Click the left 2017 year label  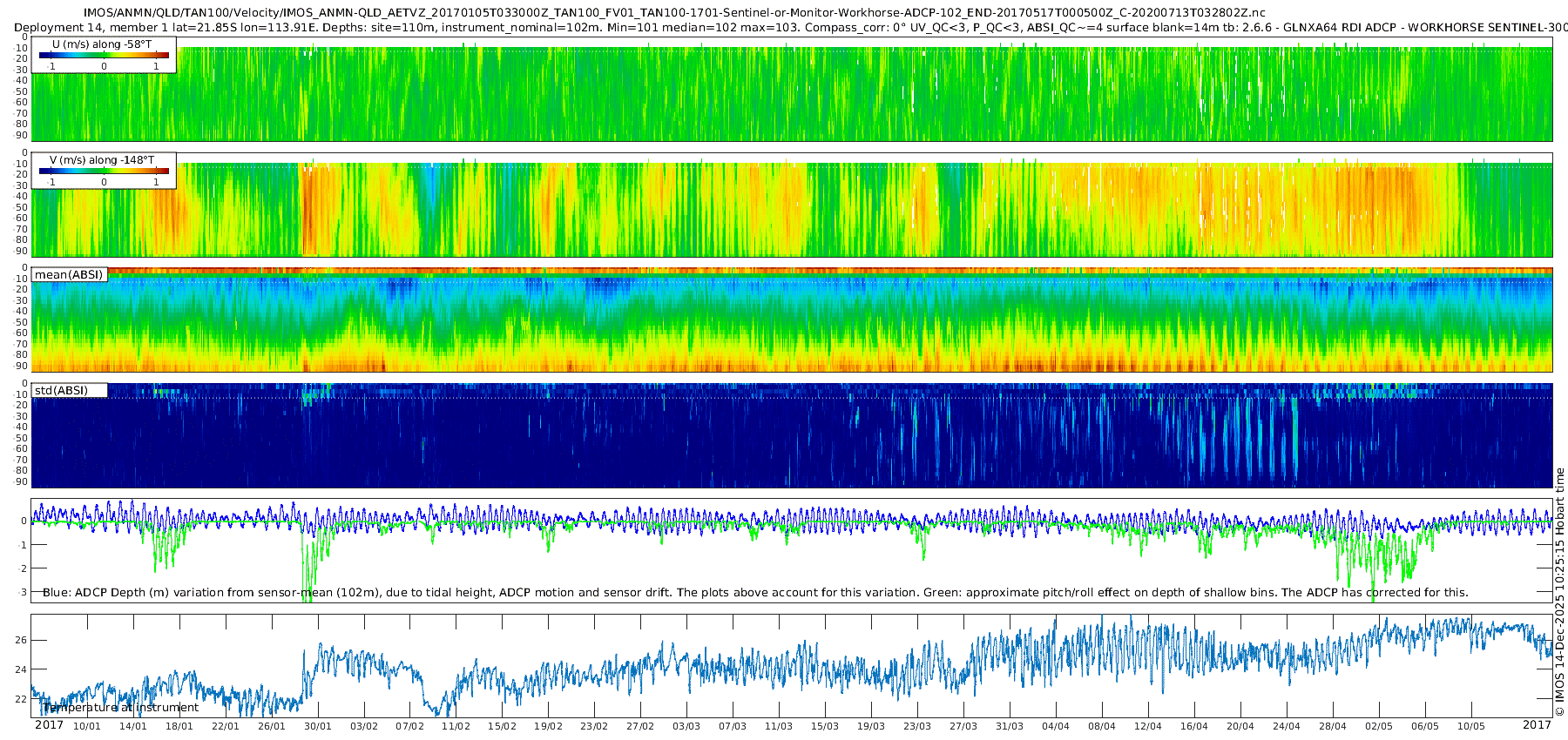click(49, 725)
